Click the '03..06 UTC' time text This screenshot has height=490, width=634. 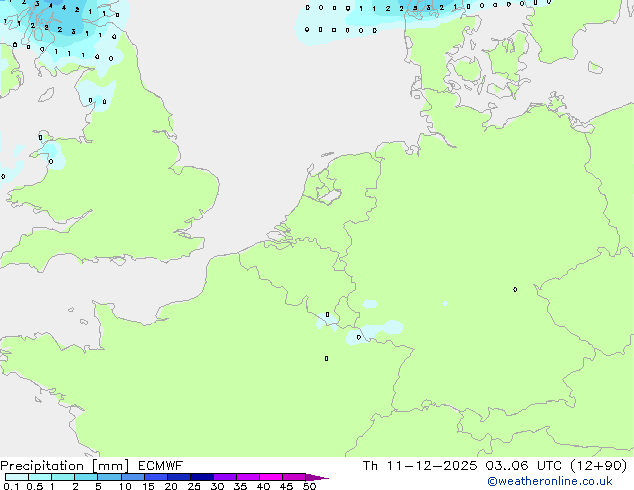(524, 466)
